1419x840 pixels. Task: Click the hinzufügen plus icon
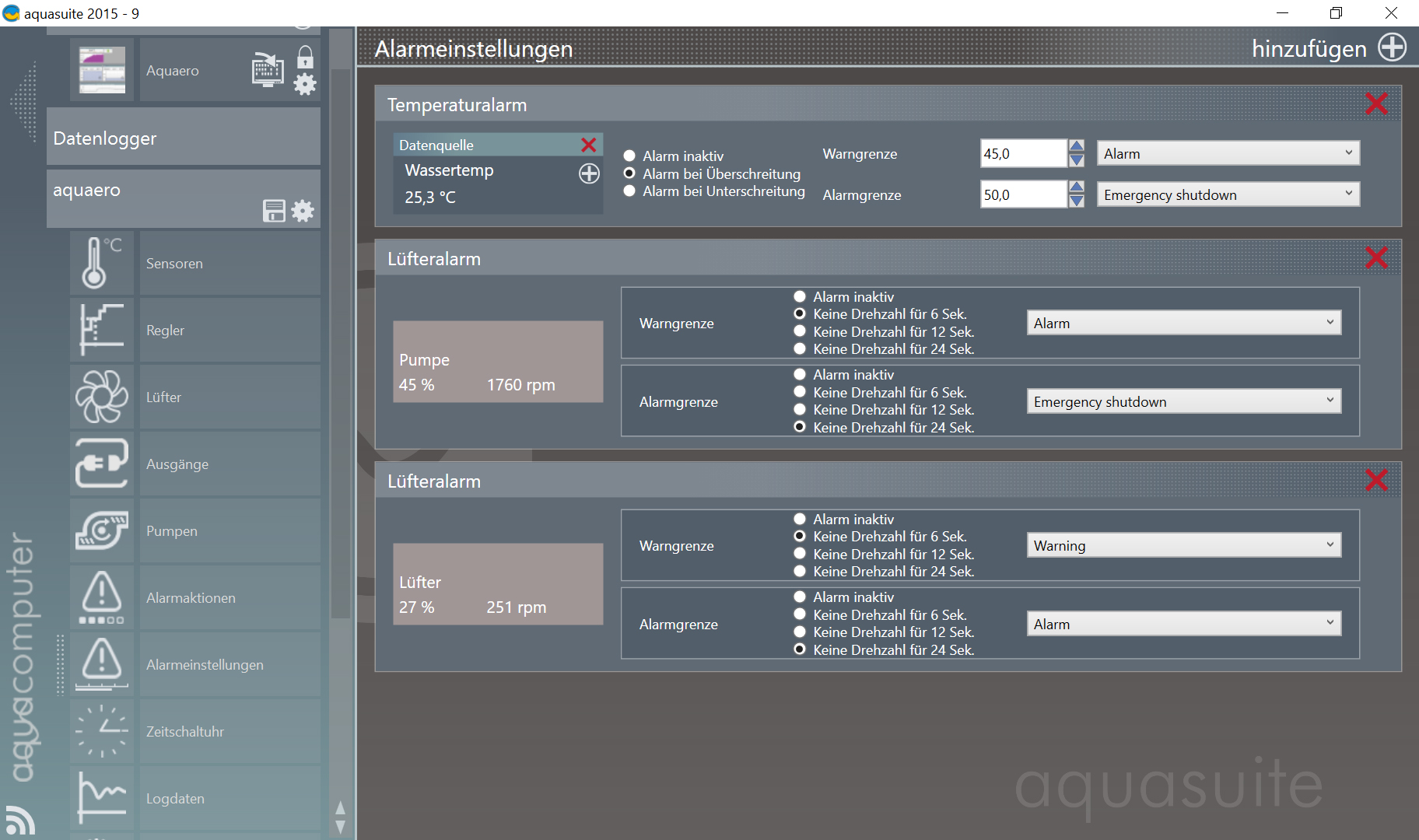pyautogui.click(x=1392, y=48)
